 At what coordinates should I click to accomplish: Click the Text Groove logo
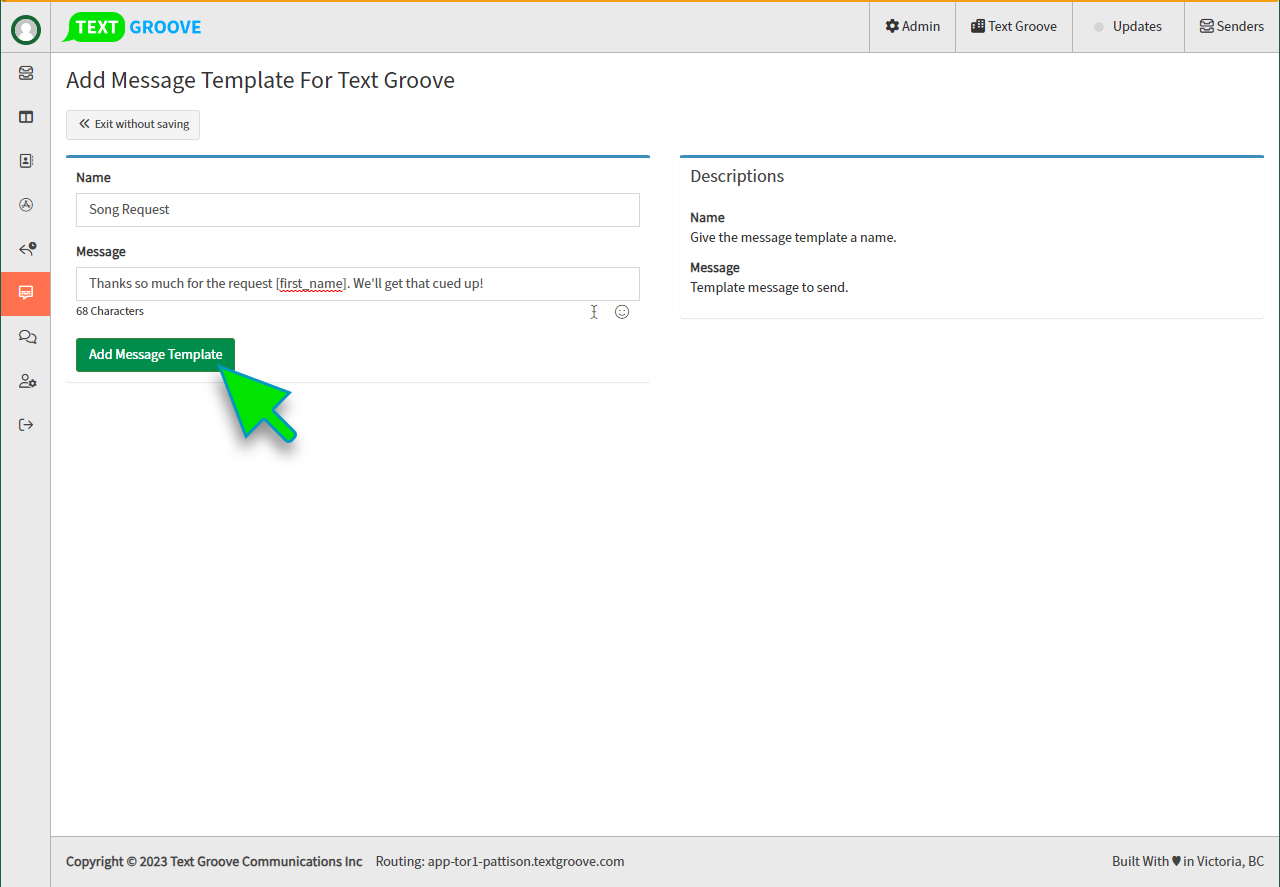click(x=133, y=27)
